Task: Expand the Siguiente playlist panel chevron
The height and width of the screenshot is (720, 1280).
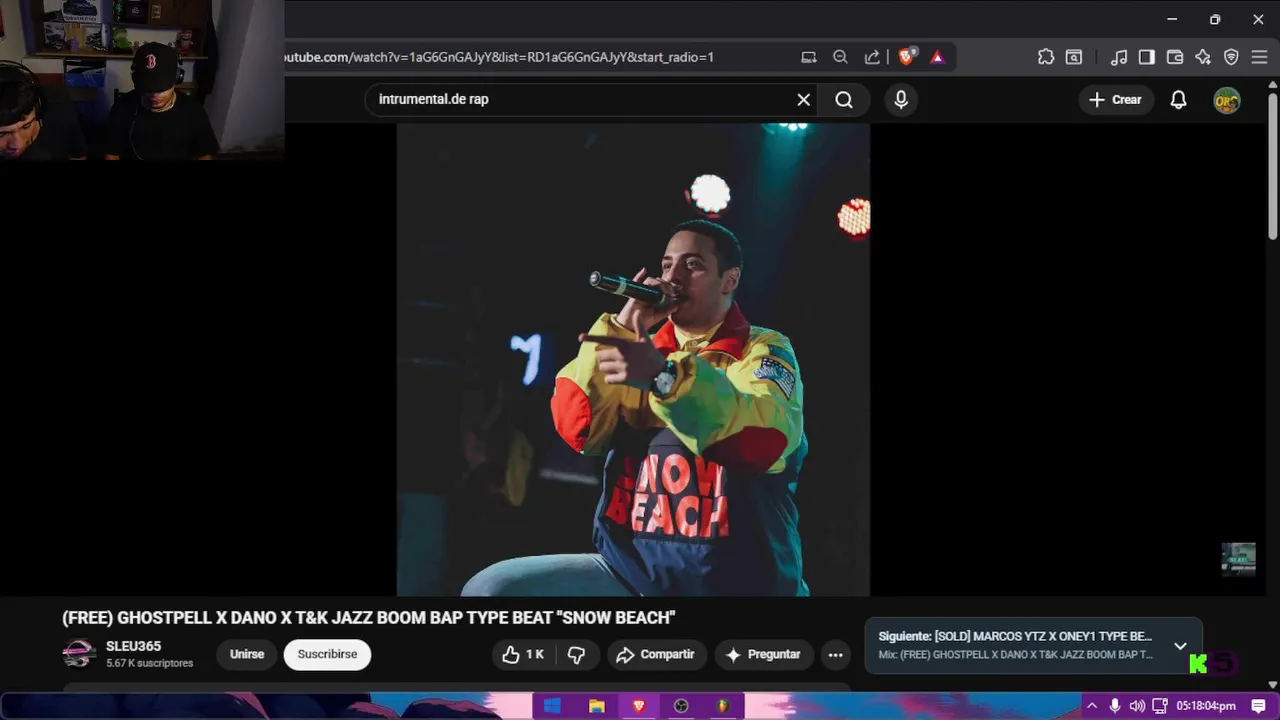Action: tap(1180, 646)
